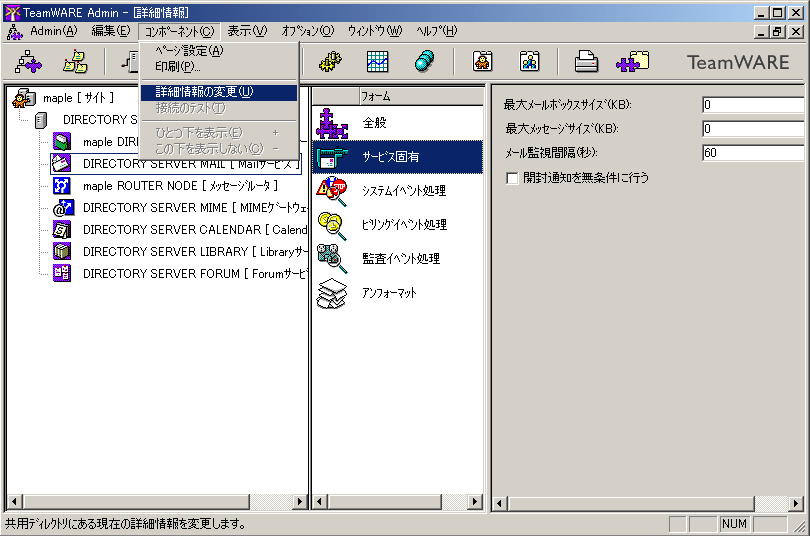Select the 全般 form icon
810x536 pixels.
pos(332,123)
